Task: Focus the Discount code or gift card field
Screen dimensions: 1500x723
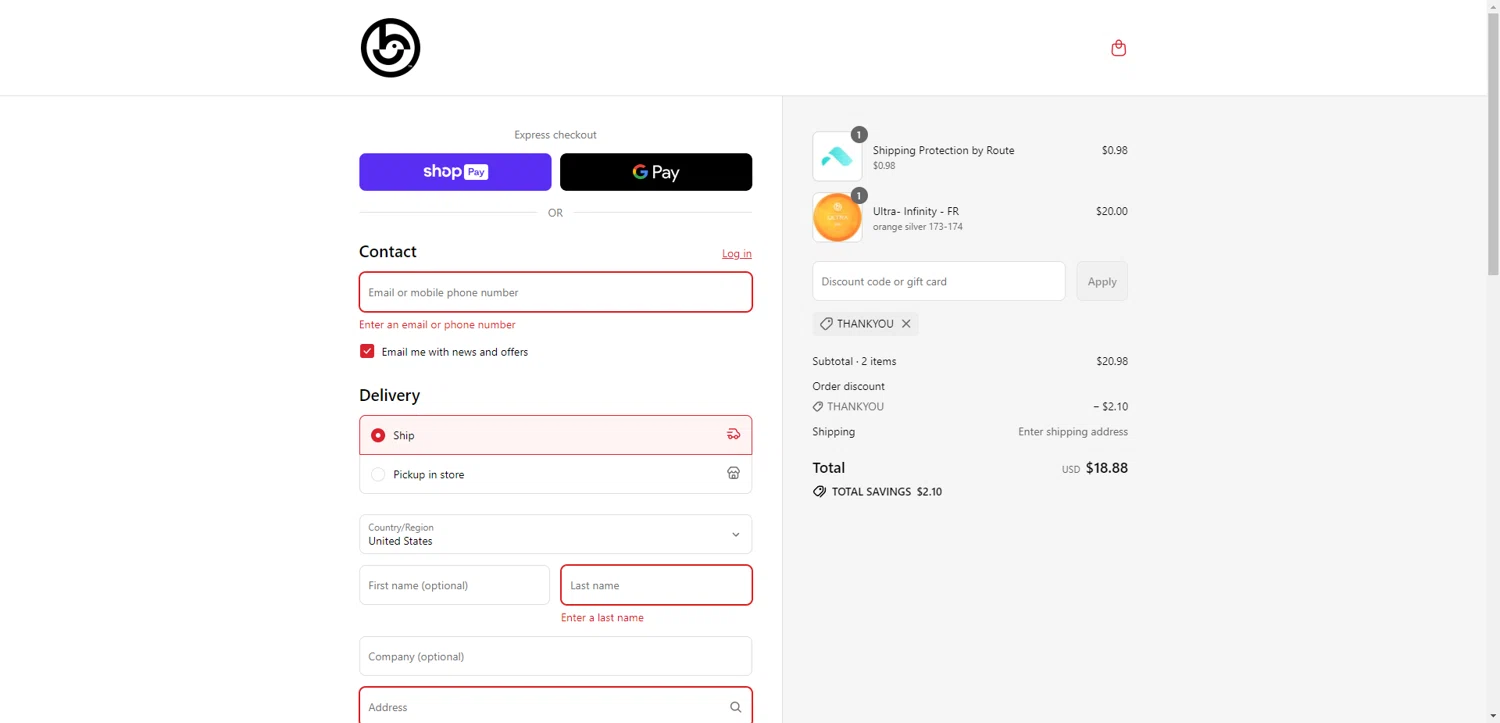Action: point(939,281)
